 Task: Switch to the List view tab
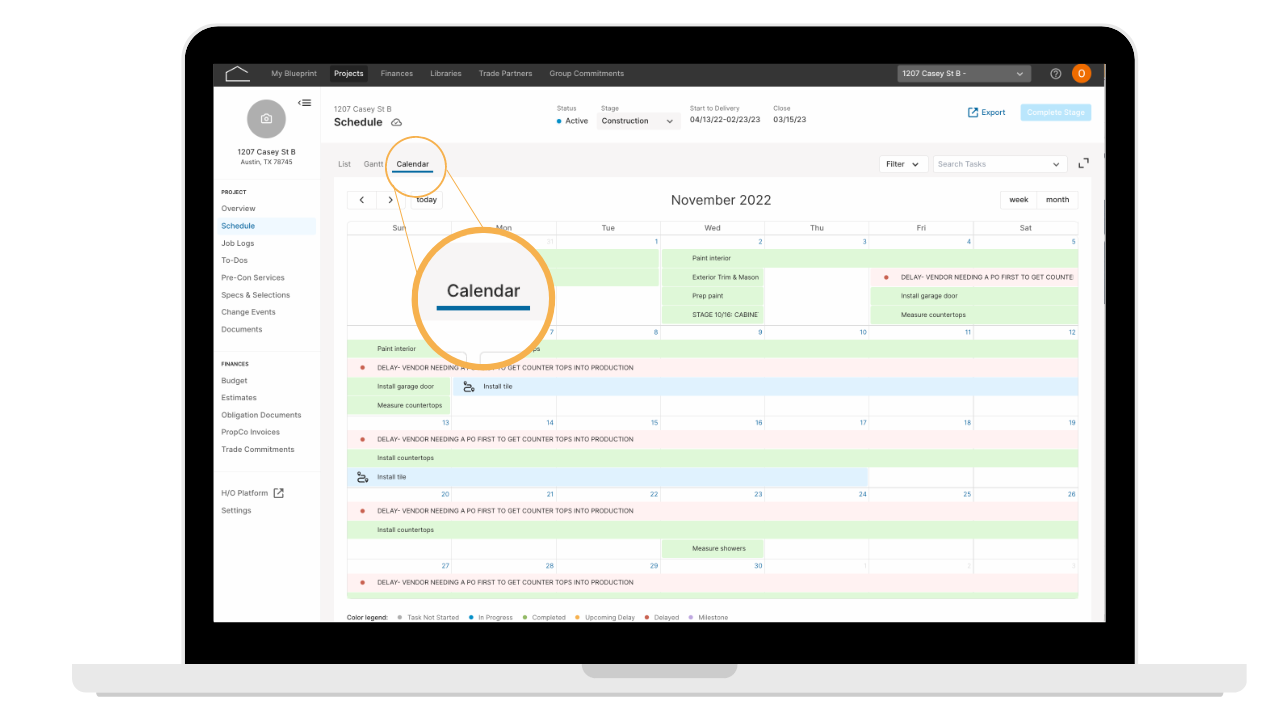pyautogui.click(x=345, y=164)
